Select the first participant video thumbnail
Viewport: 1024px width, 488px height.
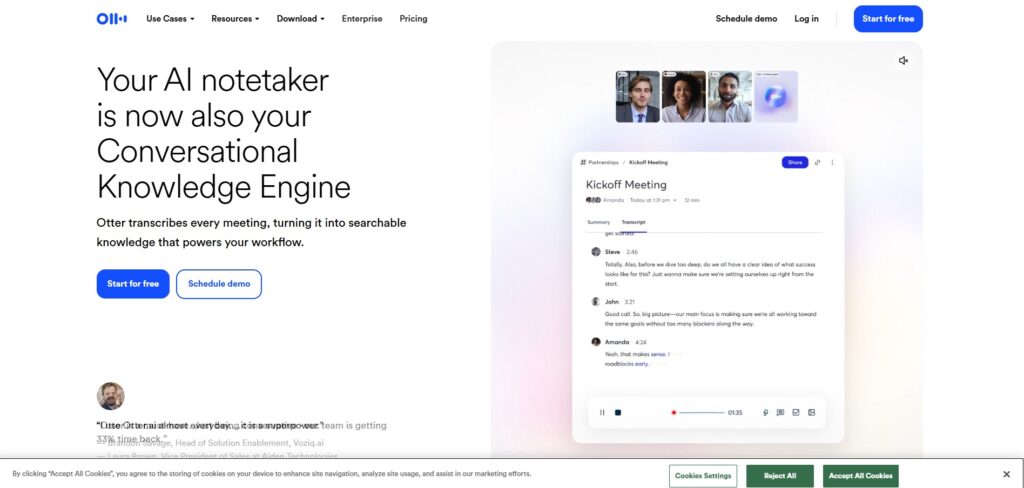637,97
